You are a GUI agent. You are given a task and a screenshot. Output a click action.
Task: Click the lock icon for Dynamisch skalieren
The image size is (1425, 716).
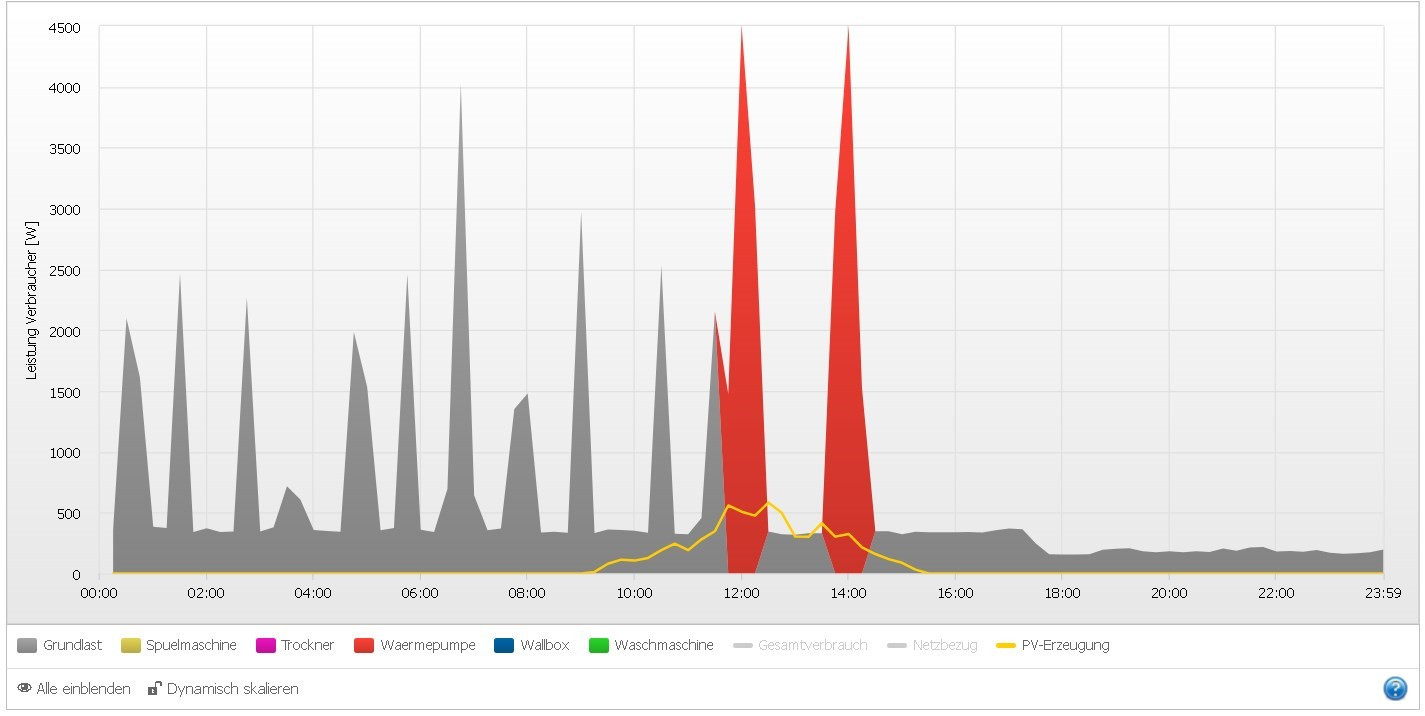155,688
